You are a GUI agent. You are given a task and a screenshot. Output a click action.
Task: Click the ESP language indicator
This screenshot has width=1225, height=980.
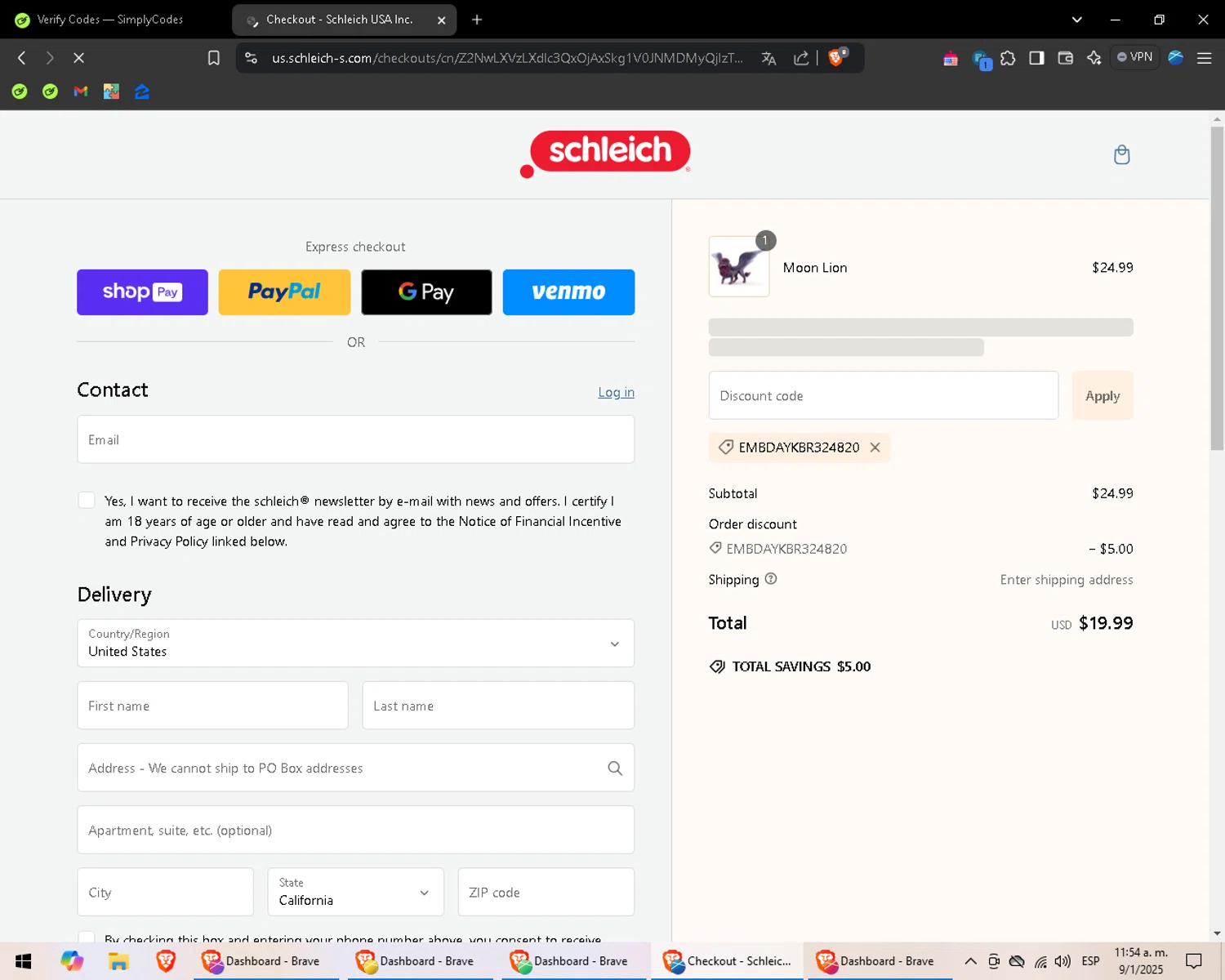(1090, 961)
